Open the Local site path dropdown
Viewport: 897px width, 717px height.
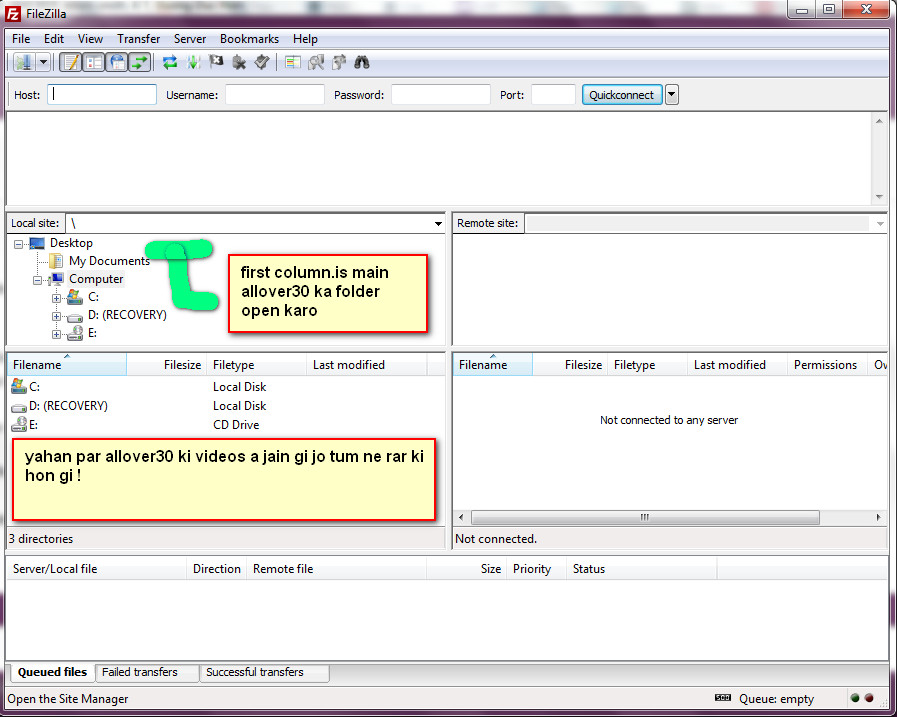tap(438, 223)
